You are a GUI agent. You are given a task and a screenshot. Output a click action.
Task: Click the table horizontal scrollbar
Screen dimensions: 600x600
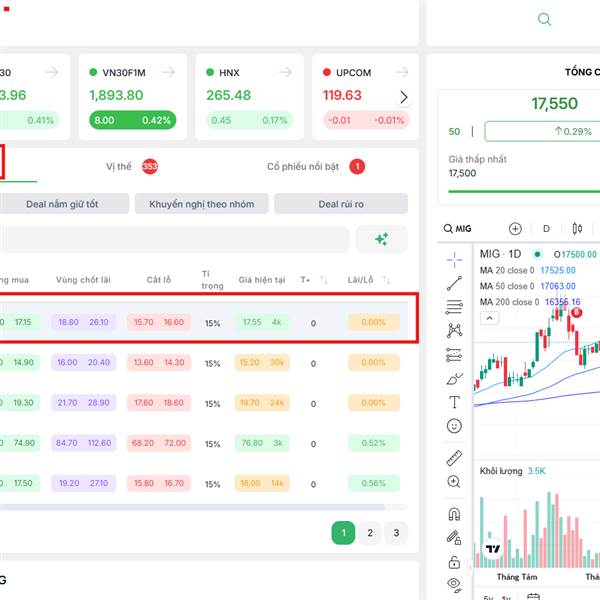(191, 507)
